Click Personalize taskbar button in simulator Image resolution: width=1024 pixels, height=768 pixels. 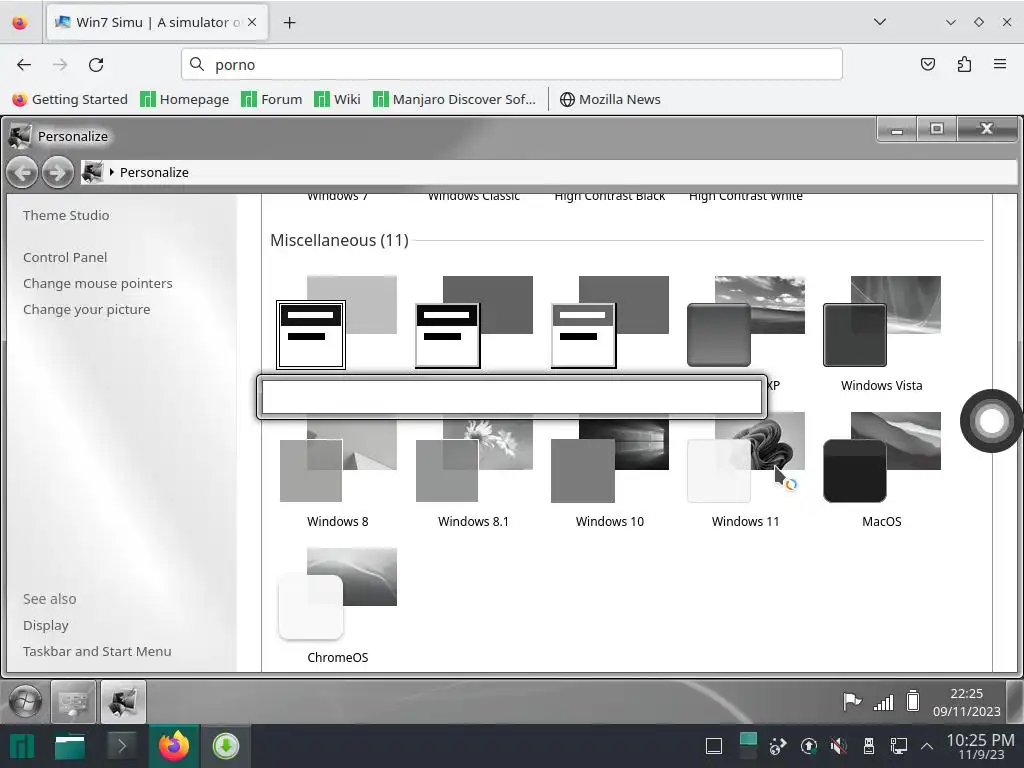(123, 702)
